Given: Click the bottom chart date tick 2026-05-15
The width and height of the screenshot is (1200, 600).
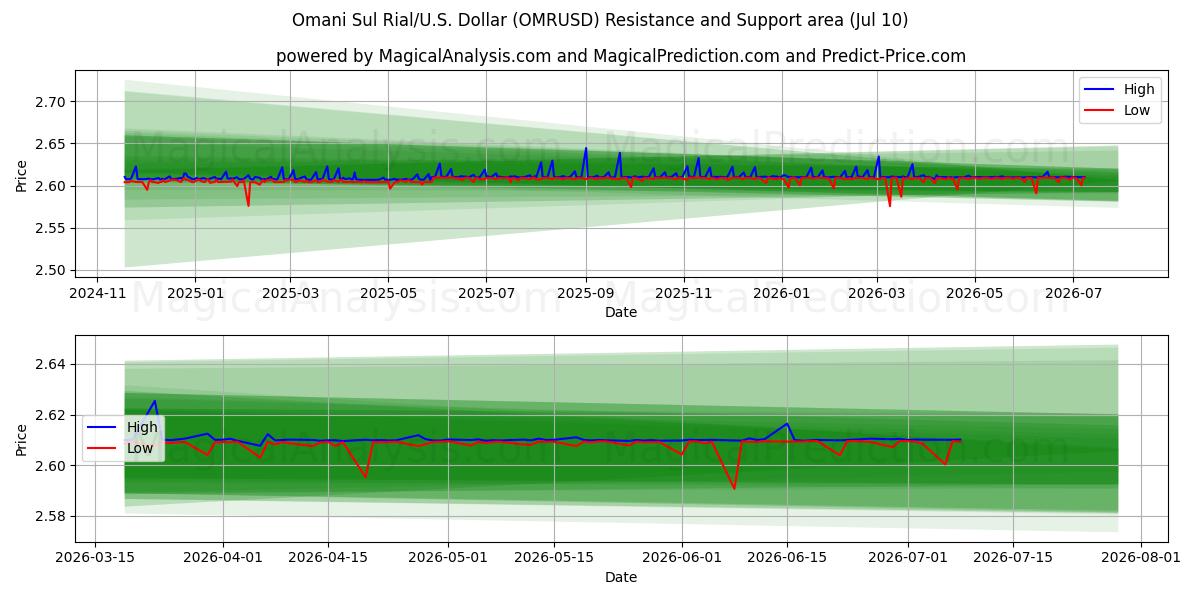Looking at the screenshot, I should [554, 559].
